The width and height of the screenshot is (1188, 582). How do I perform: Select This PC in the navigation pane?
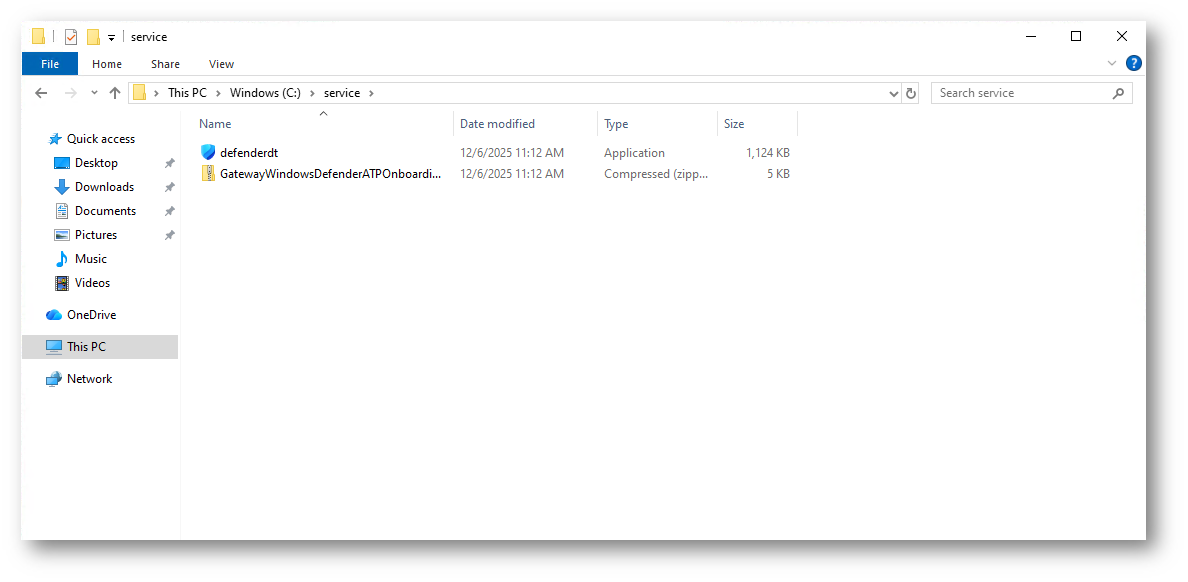pyautogui.click(x=101, y=347)
